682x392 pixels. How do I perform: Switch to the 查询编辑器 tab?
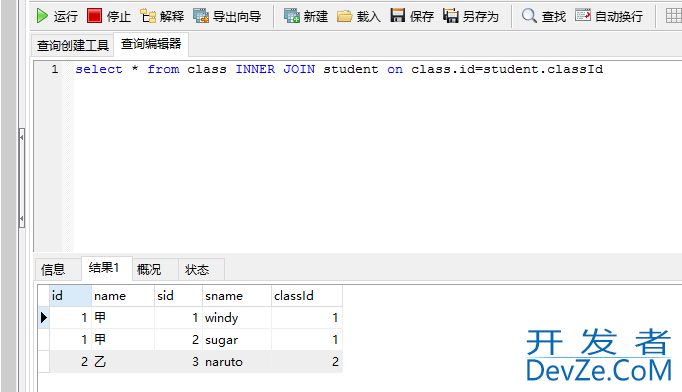point(151,44)
